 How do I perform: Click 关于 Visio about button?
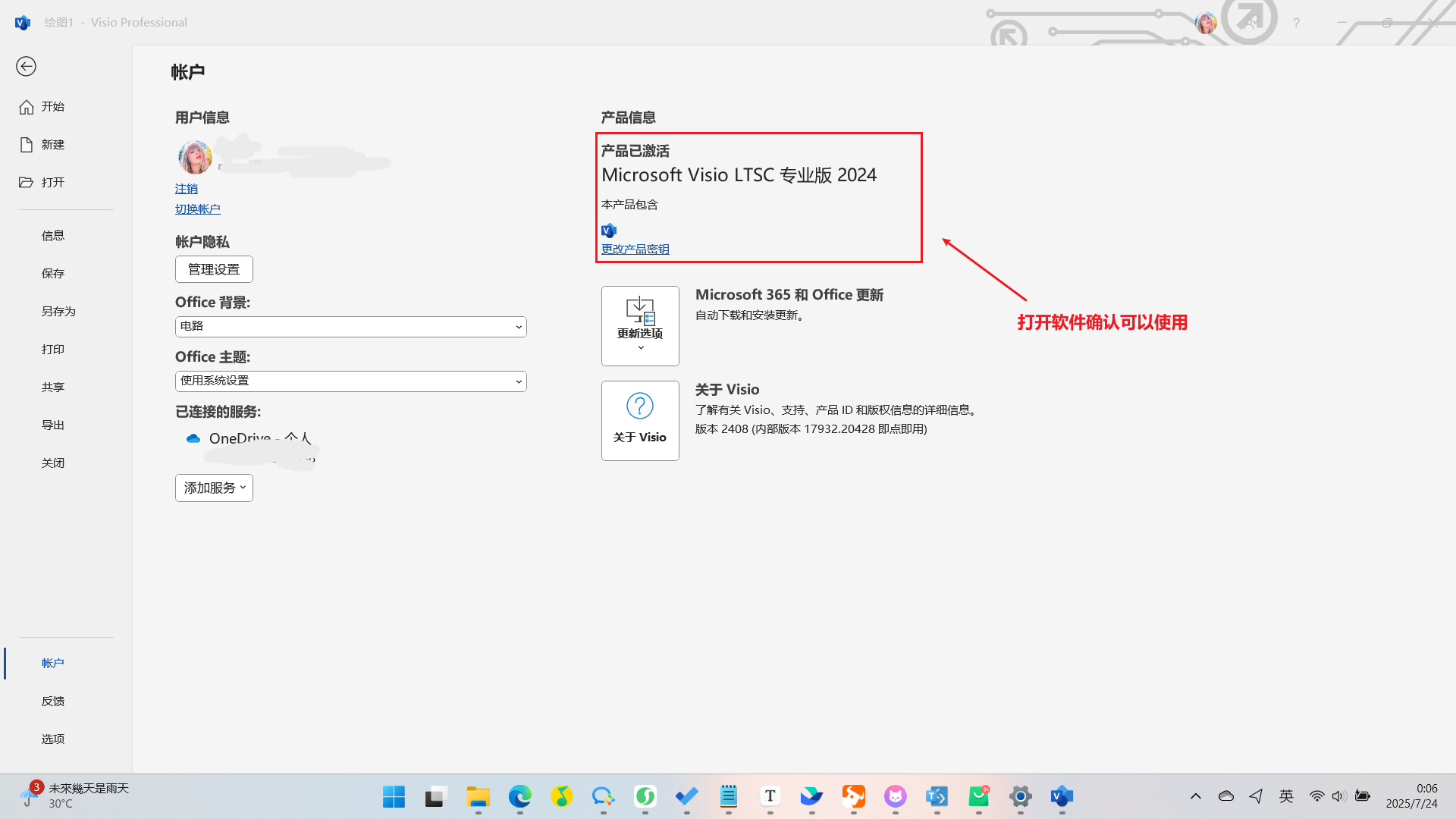(640, 420)
